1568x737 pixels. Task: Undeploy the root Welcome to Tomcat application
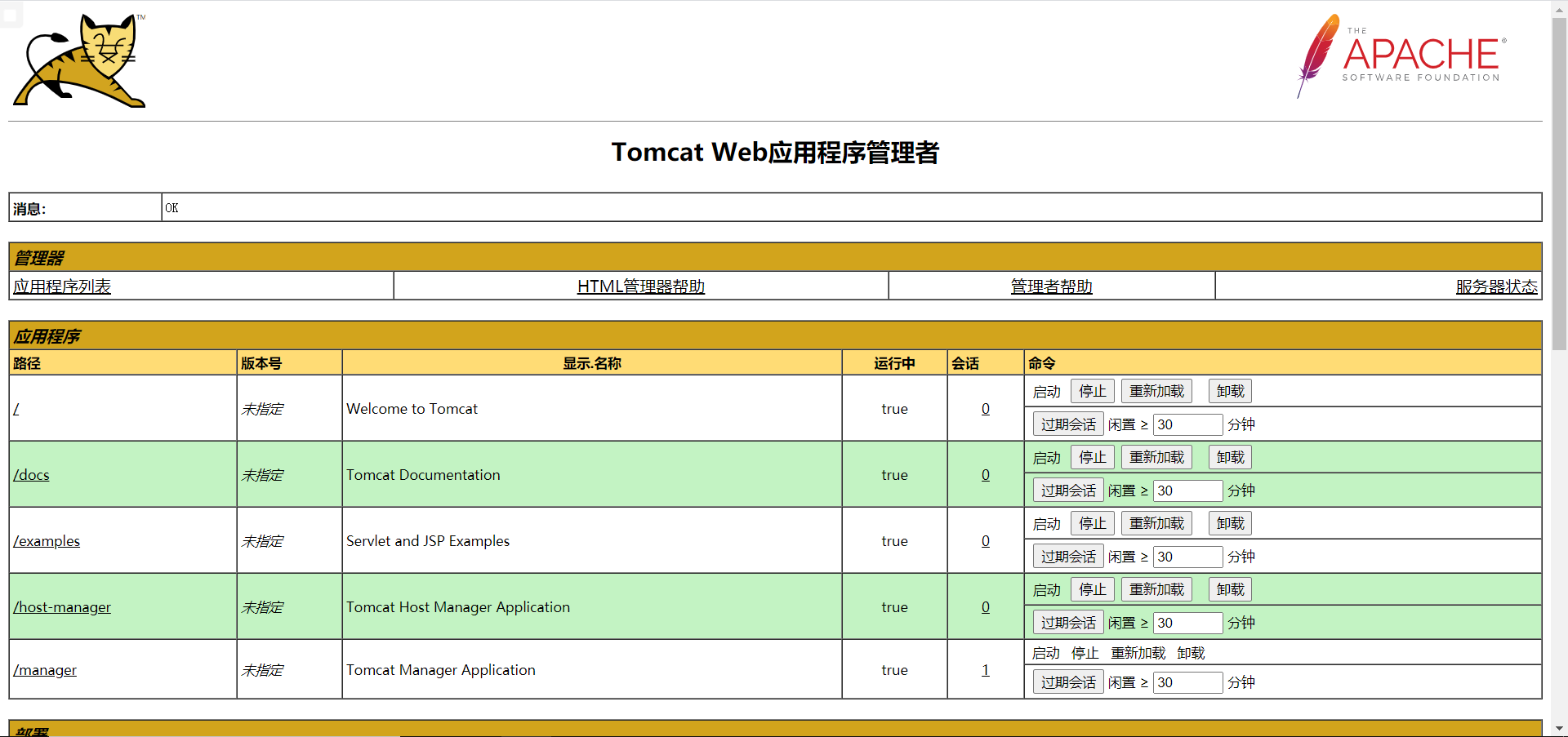(x=1230, y=392)
